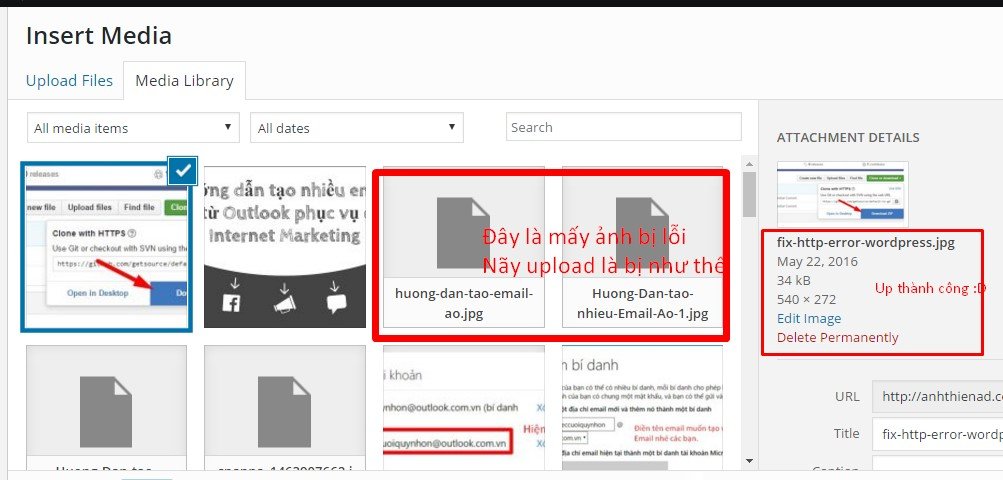
Task: Click the Delete Permanently link
Action: [837, 337]
